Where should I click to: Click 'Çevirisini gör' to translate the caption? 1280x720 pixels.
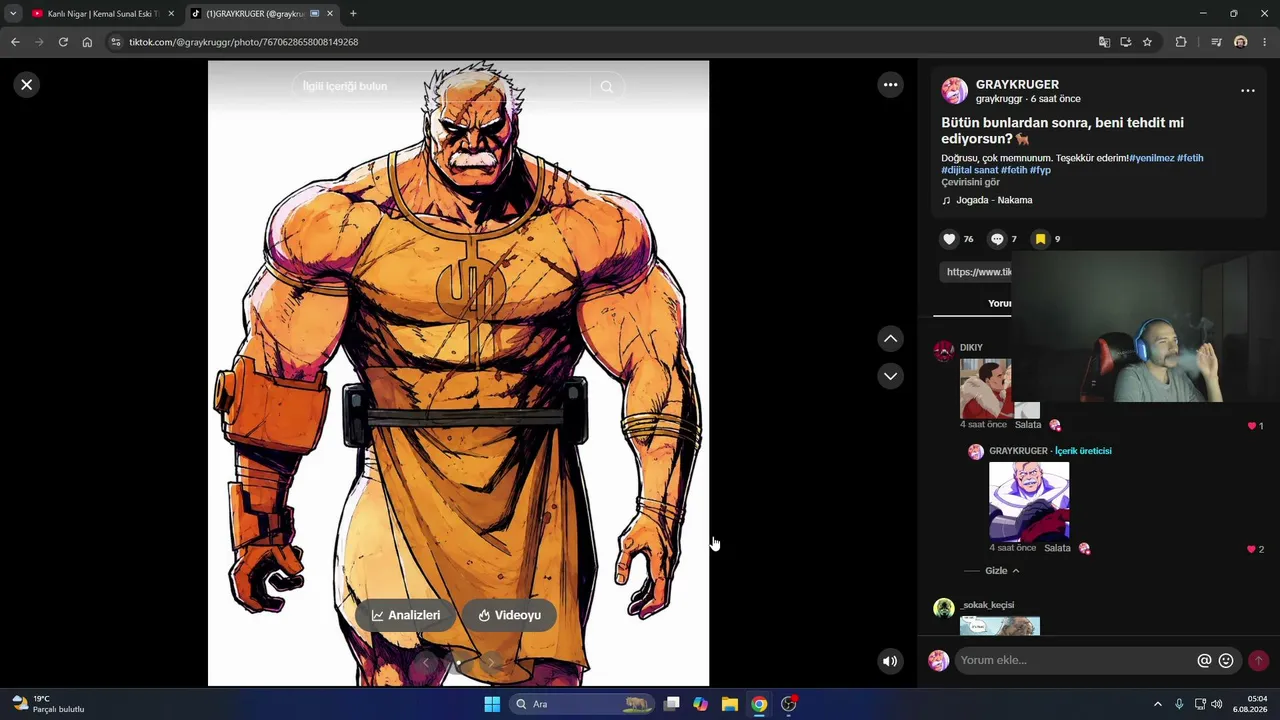click(x=970, y=182)
